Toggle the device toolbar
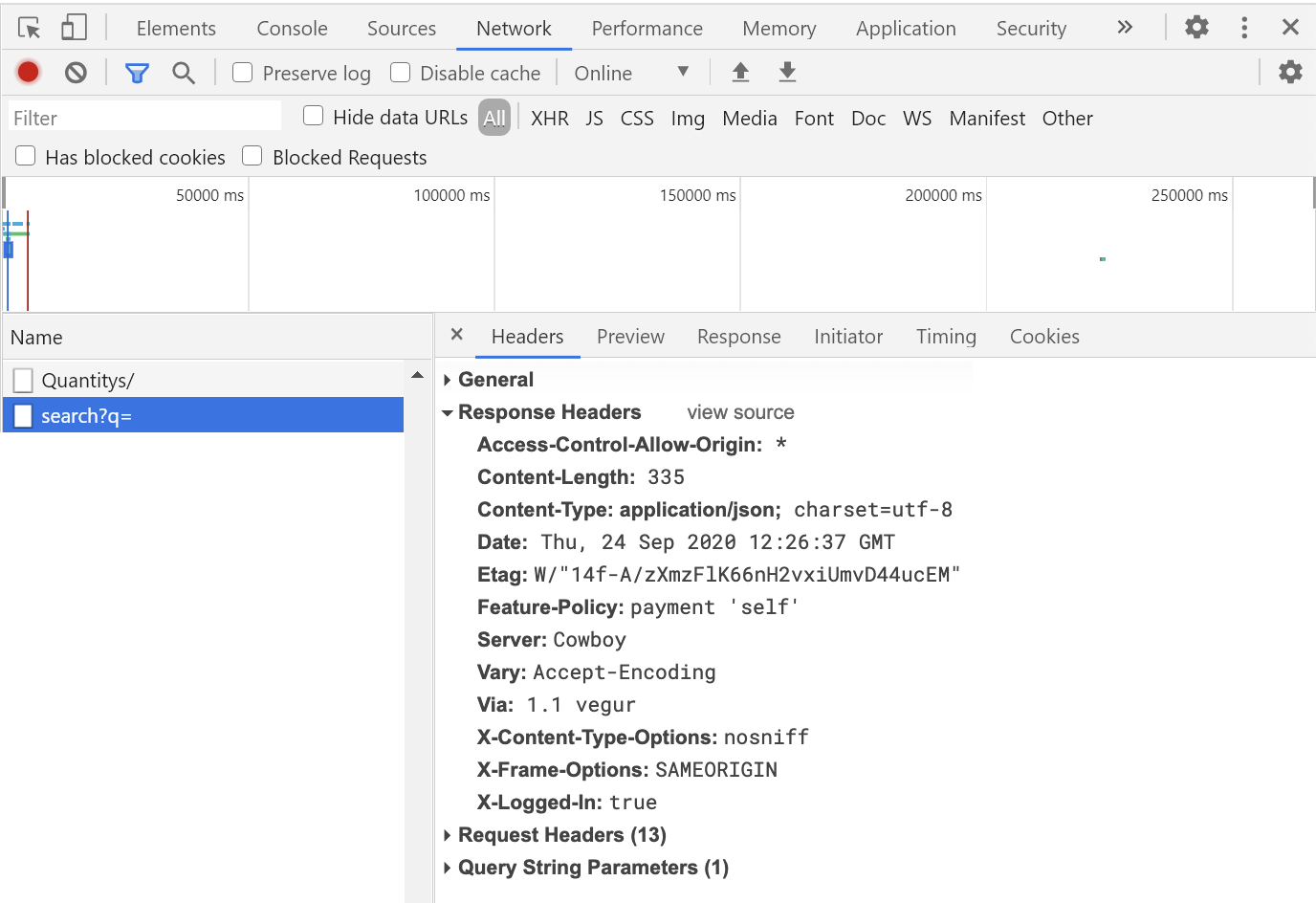This screenshot has width=1316, height=903. click(74, 28)
